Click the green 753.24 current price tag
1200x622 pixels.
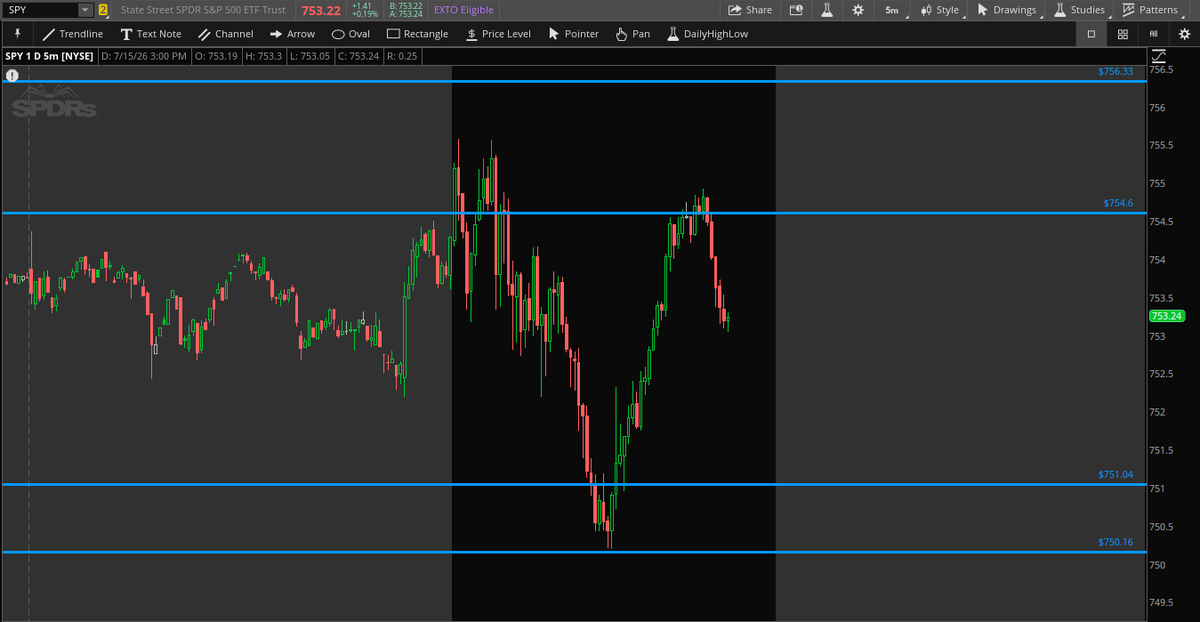1167,316
